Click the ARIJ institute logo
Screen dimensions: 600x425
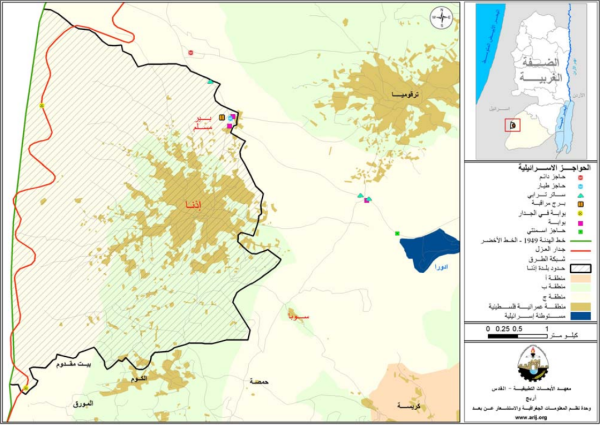(x=531, y=367)
